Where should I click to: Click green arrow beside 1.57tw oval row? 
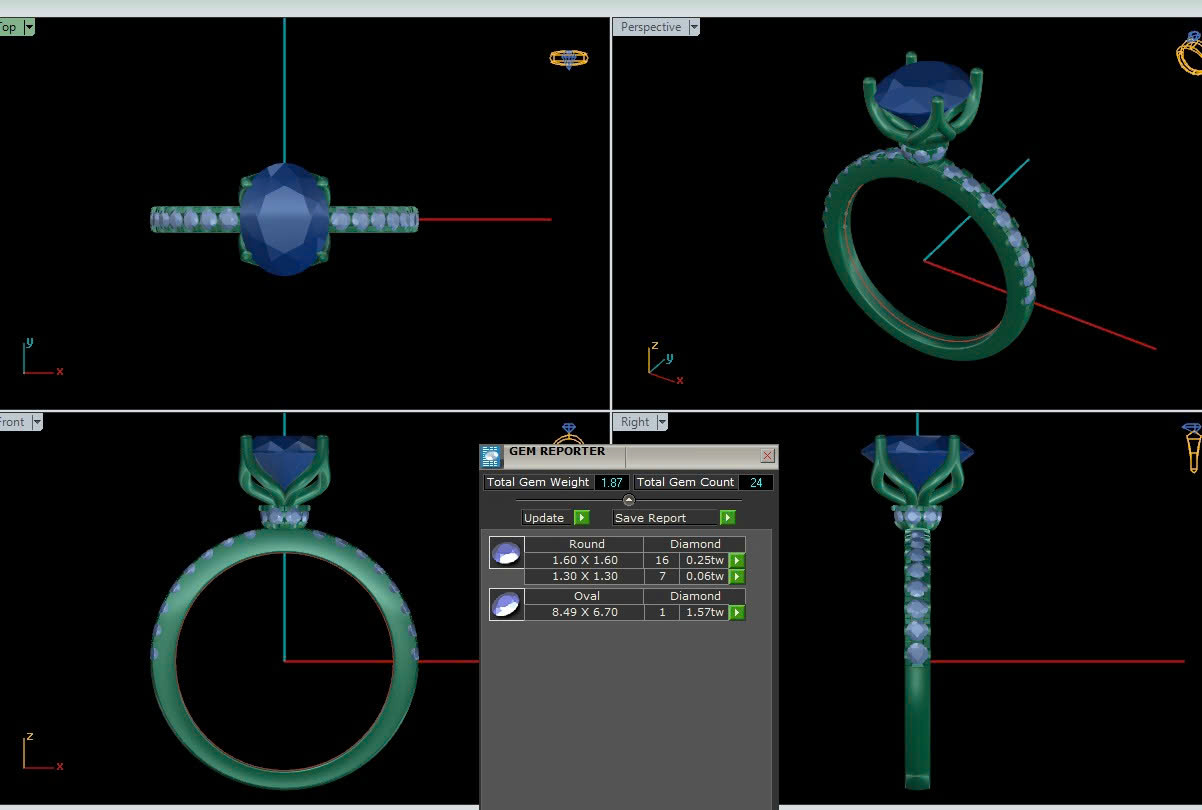737,612
